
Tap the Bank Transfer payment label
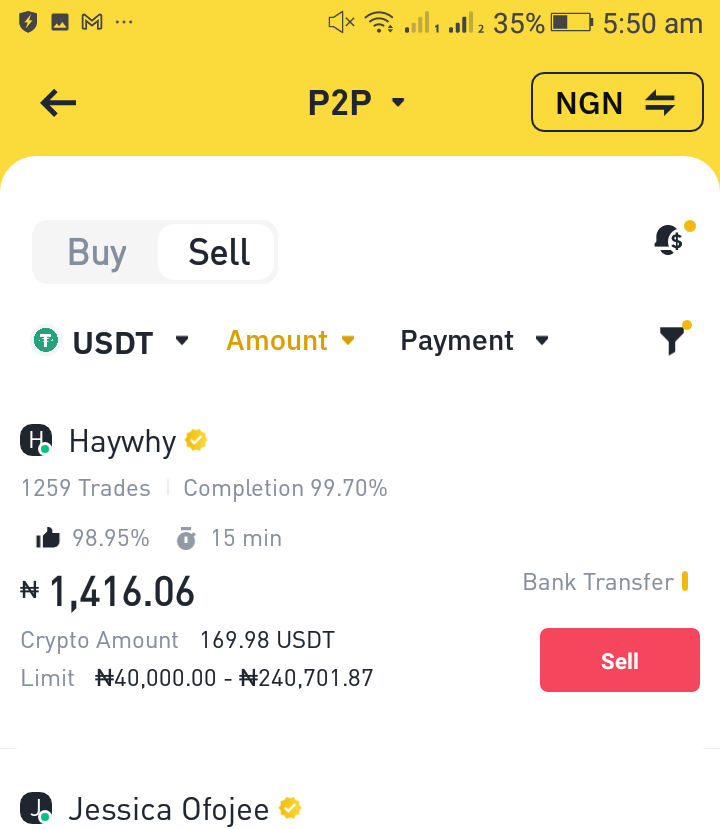598,582
